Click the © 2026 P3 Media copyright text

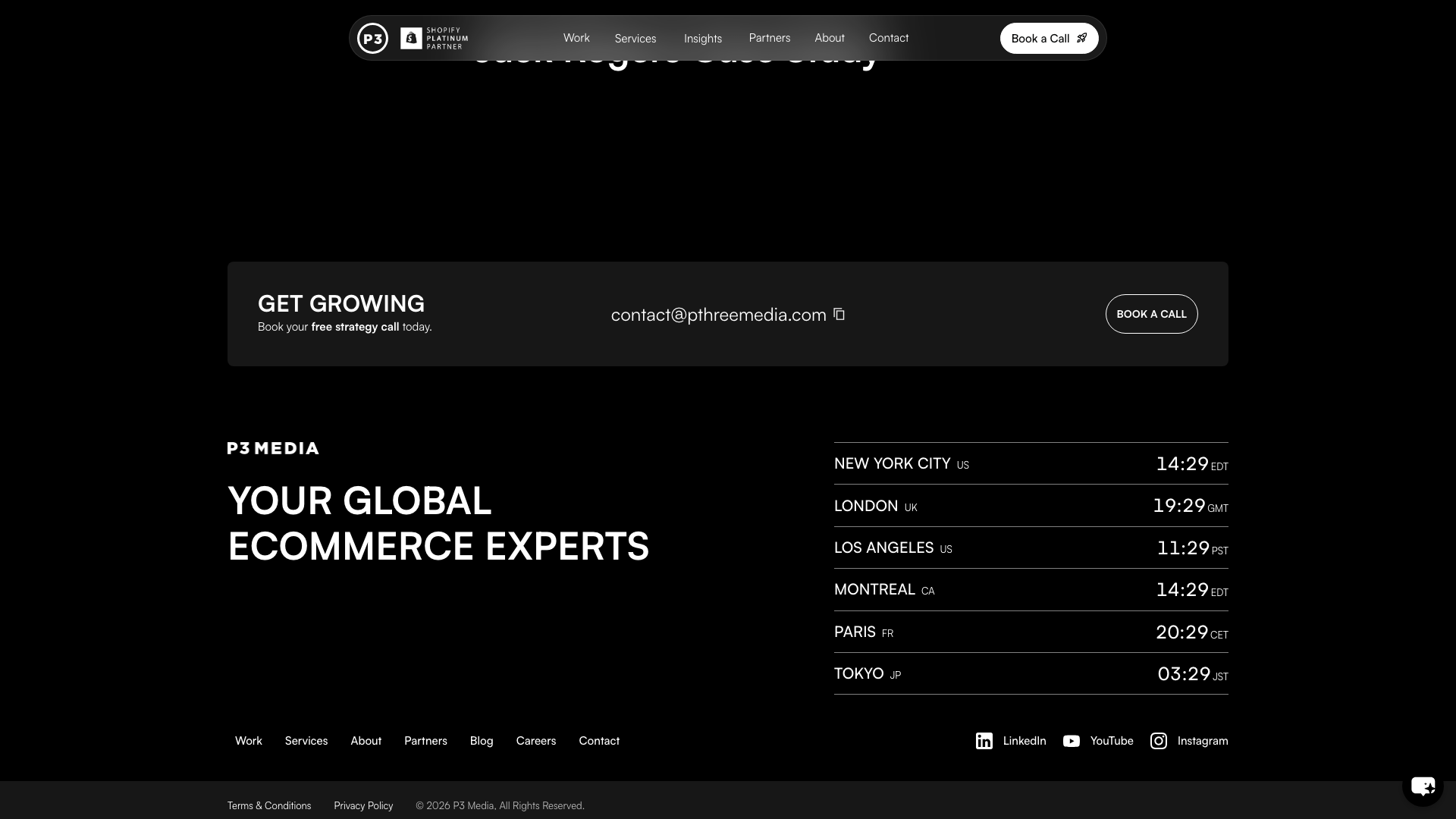coord(500,805)
